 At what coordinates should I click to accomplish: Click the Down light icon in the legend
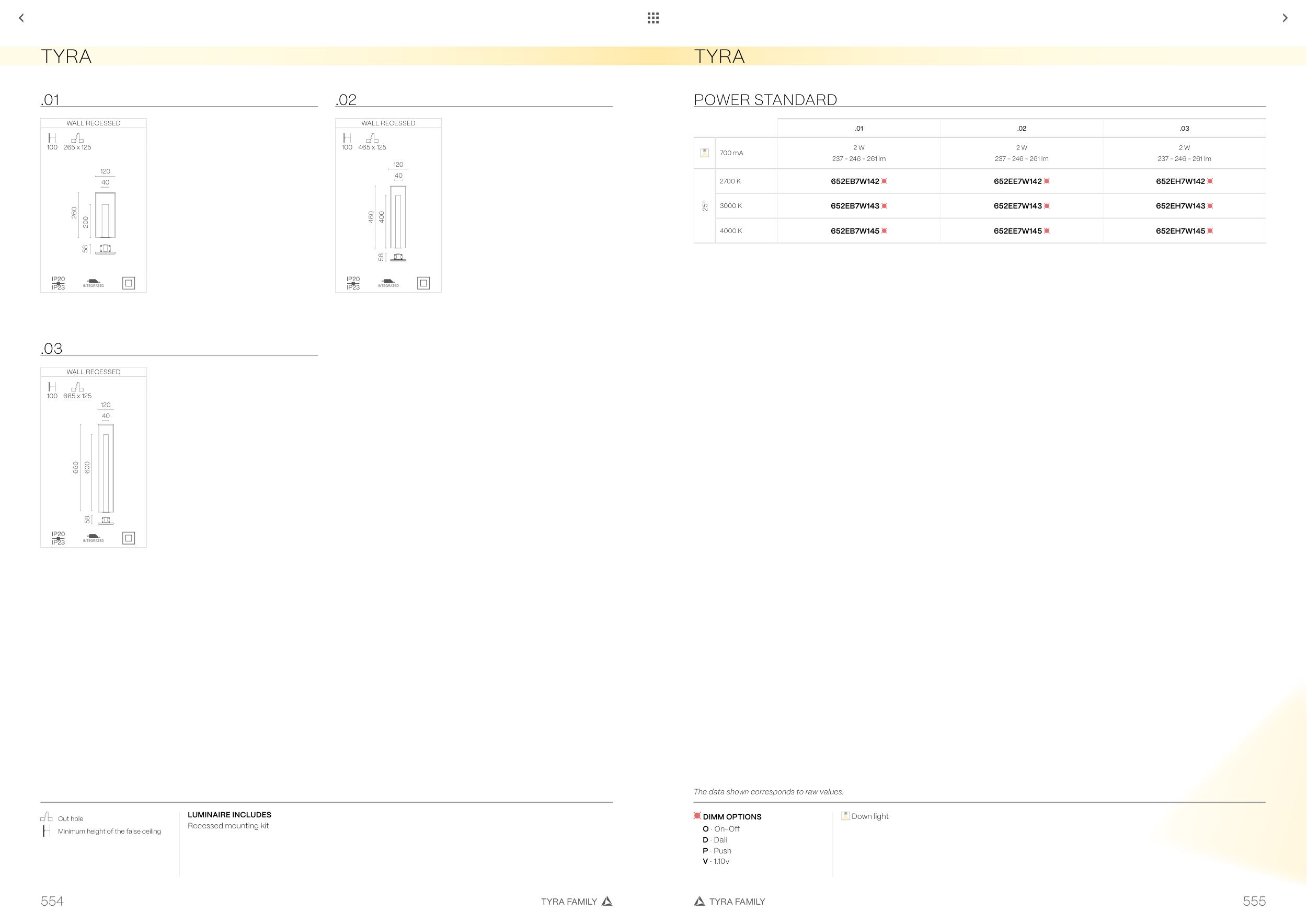[845, 815]
